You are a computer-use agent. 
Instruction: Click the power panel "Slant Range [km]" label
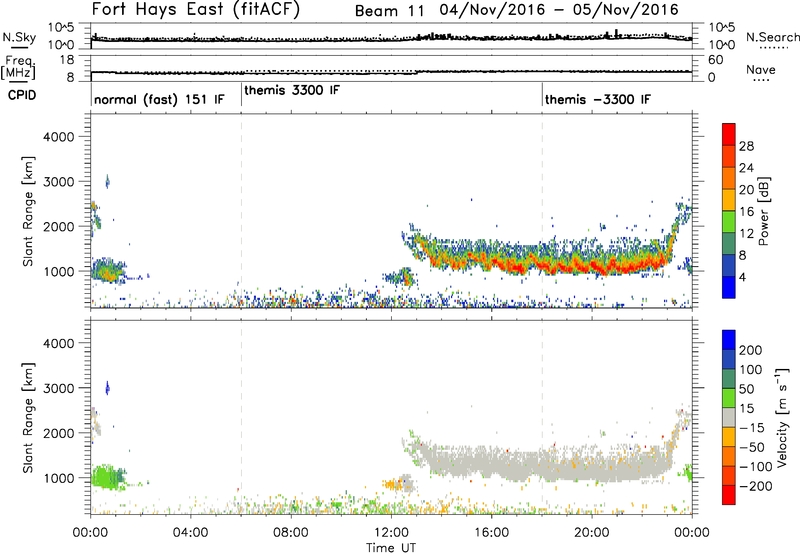28,211
